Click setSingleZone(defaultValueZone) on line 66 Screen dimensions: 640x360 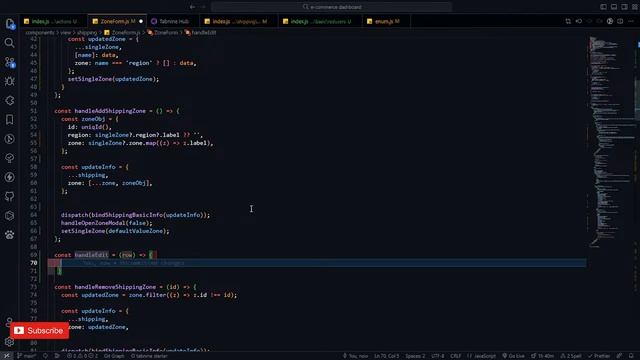pyautogui.click(x=115, y=231)
